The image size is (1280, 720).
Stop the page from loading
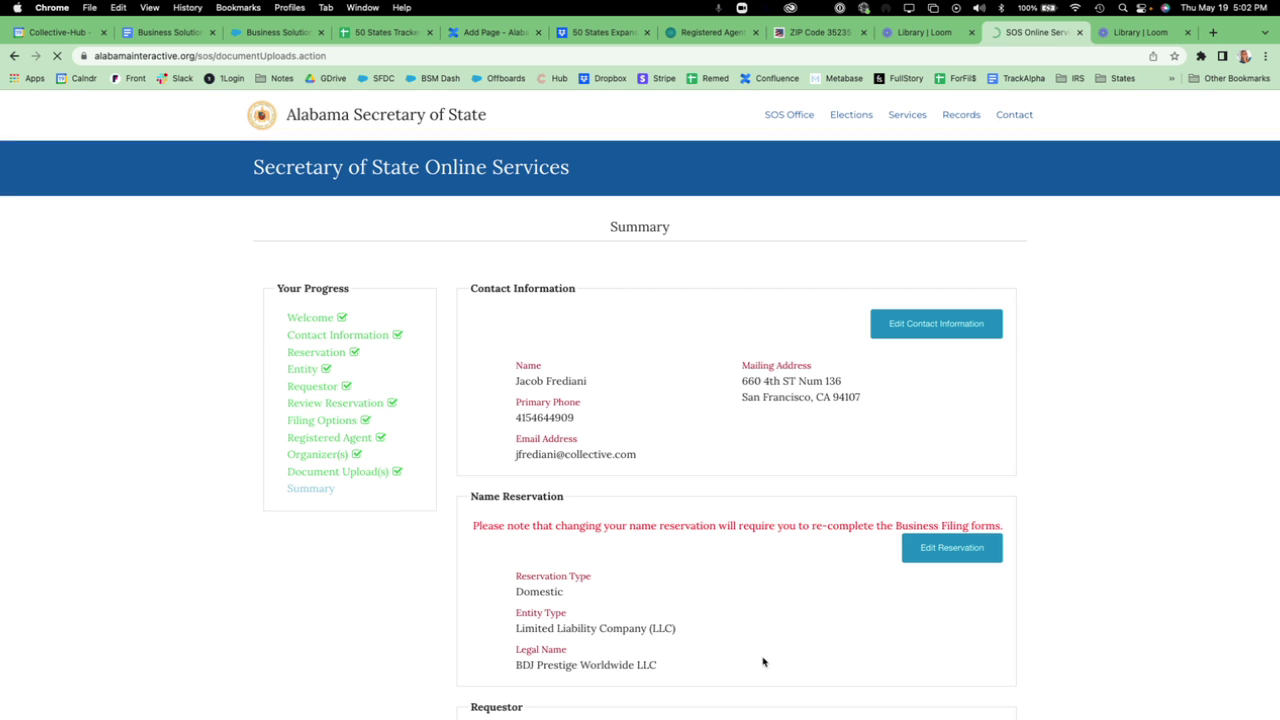point(58,56)
